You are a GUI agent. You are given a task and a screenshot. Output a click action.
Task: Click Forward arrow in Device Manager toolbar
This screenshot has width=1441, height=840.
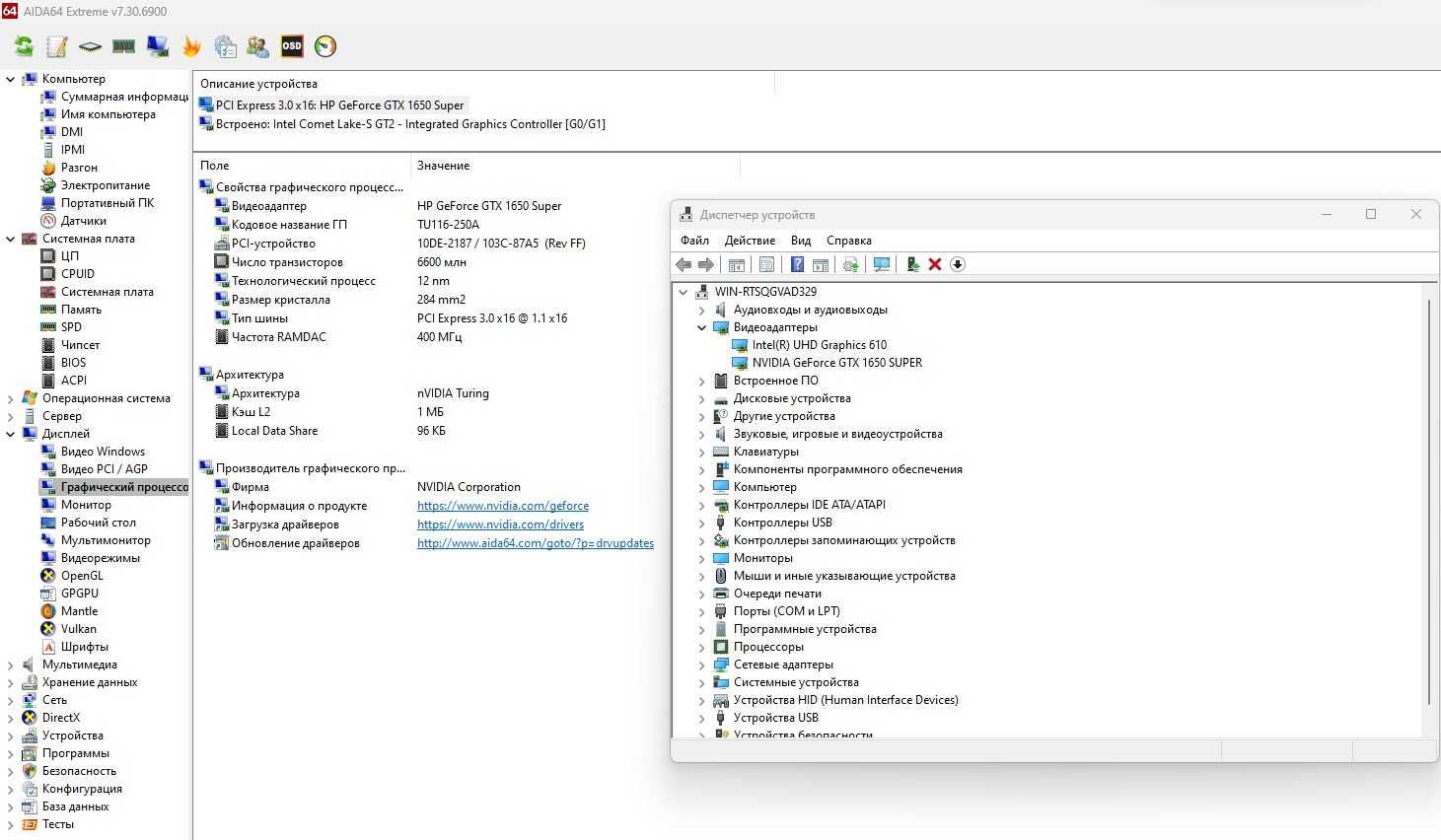pyautogui.click(x=705, y=264)
